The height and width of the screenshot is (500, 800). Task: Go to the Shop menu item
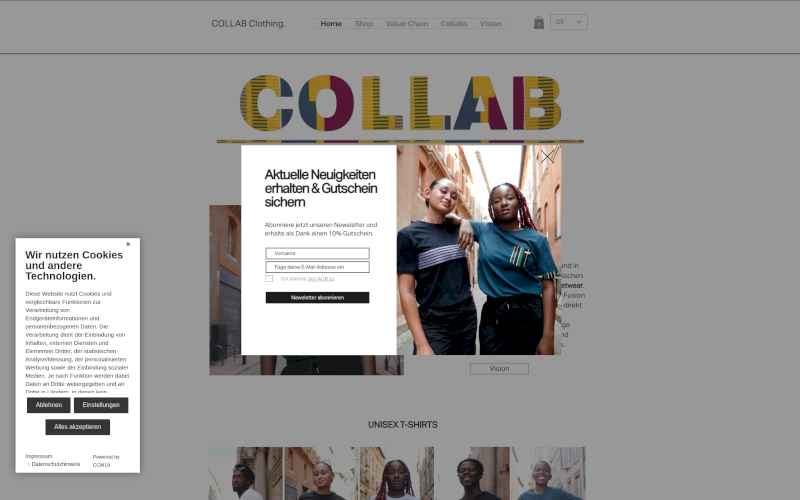click(364, 23)
